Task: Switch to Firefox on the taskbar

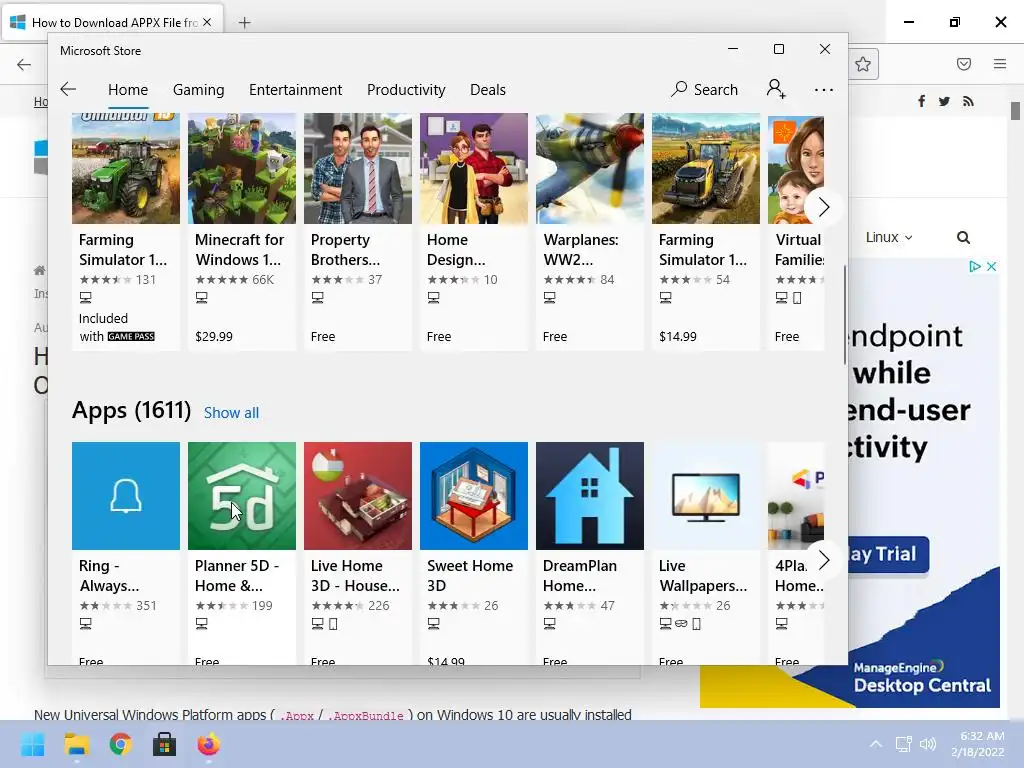Action: 209,744
